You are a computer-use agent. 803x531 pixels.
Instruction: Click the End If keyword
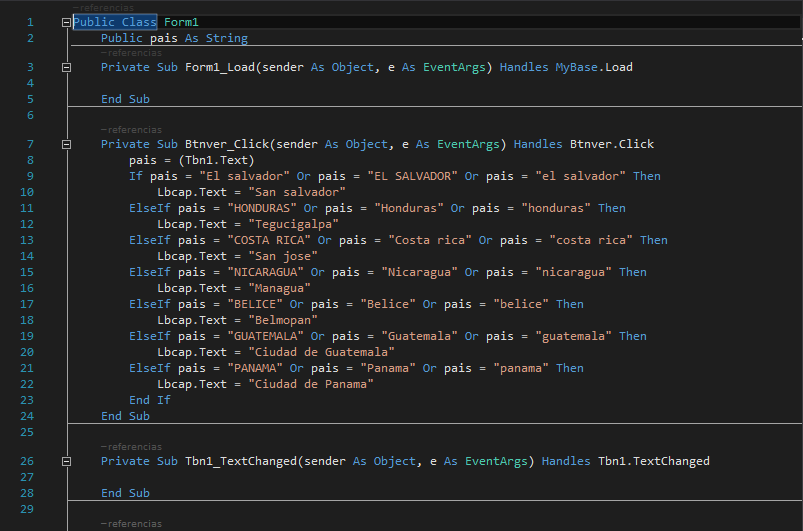[150, 400]
